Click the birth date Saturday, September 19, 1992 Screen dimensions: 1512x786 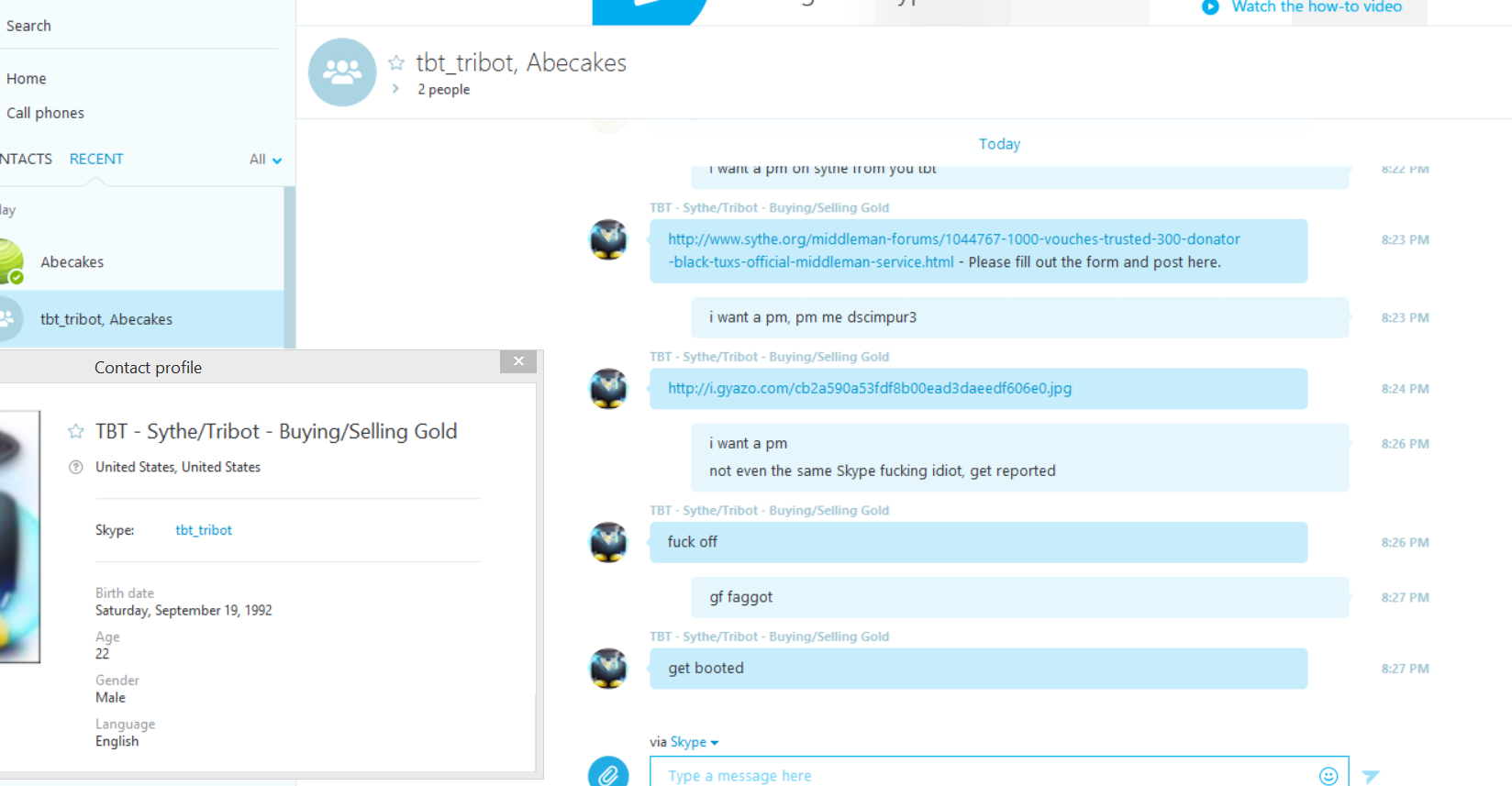(x=183, y=611)
